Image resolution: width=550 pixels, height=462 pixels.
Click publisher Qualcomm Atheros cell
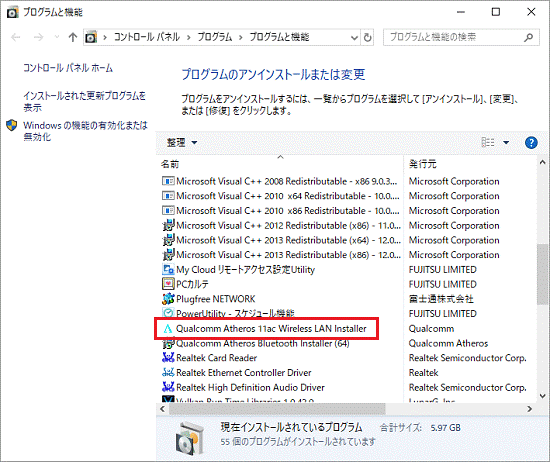[x=448, y=343]
